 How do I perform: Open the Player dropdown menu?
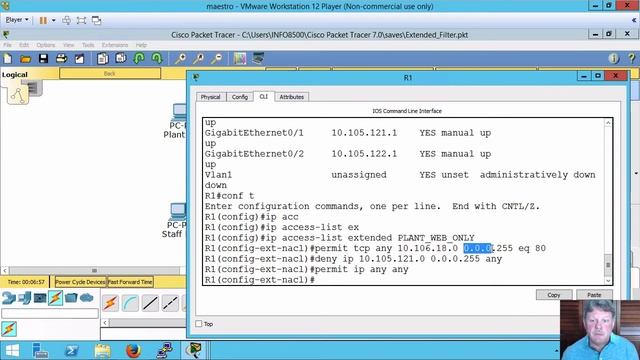point(17,20)
